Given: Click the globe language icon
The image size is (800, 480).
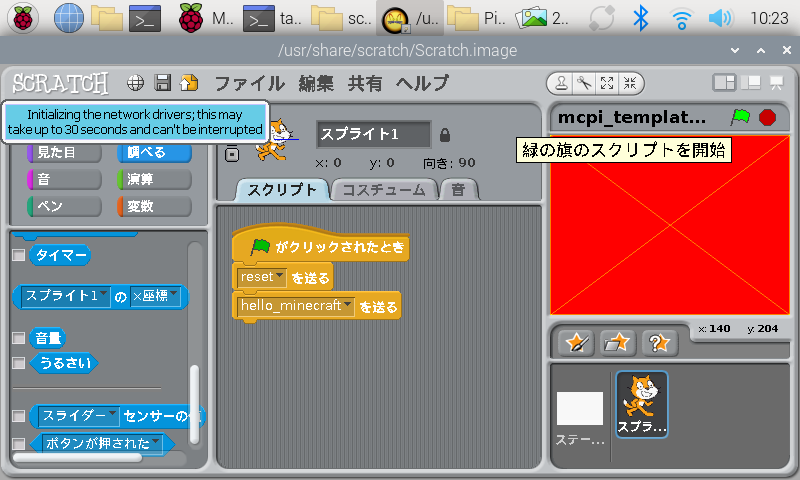Looking at the screenshot, I should (x=135, y=83).
